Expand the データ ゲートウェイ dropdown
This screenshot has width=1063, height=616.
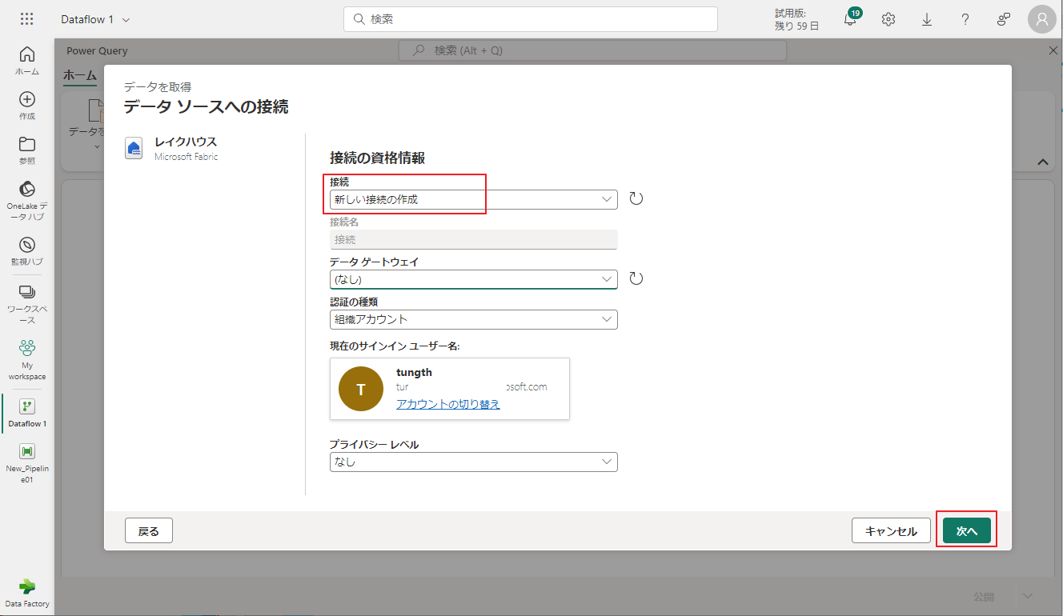click(473, 279)
